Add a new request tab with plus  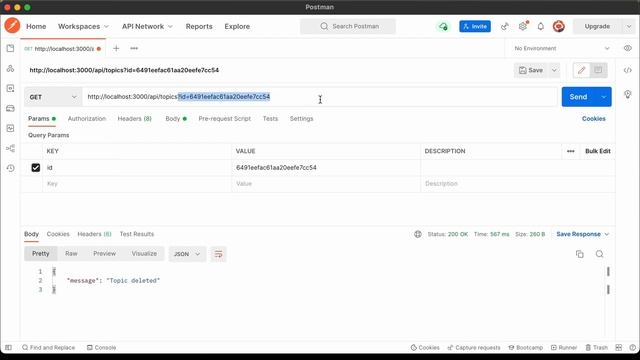116,48
